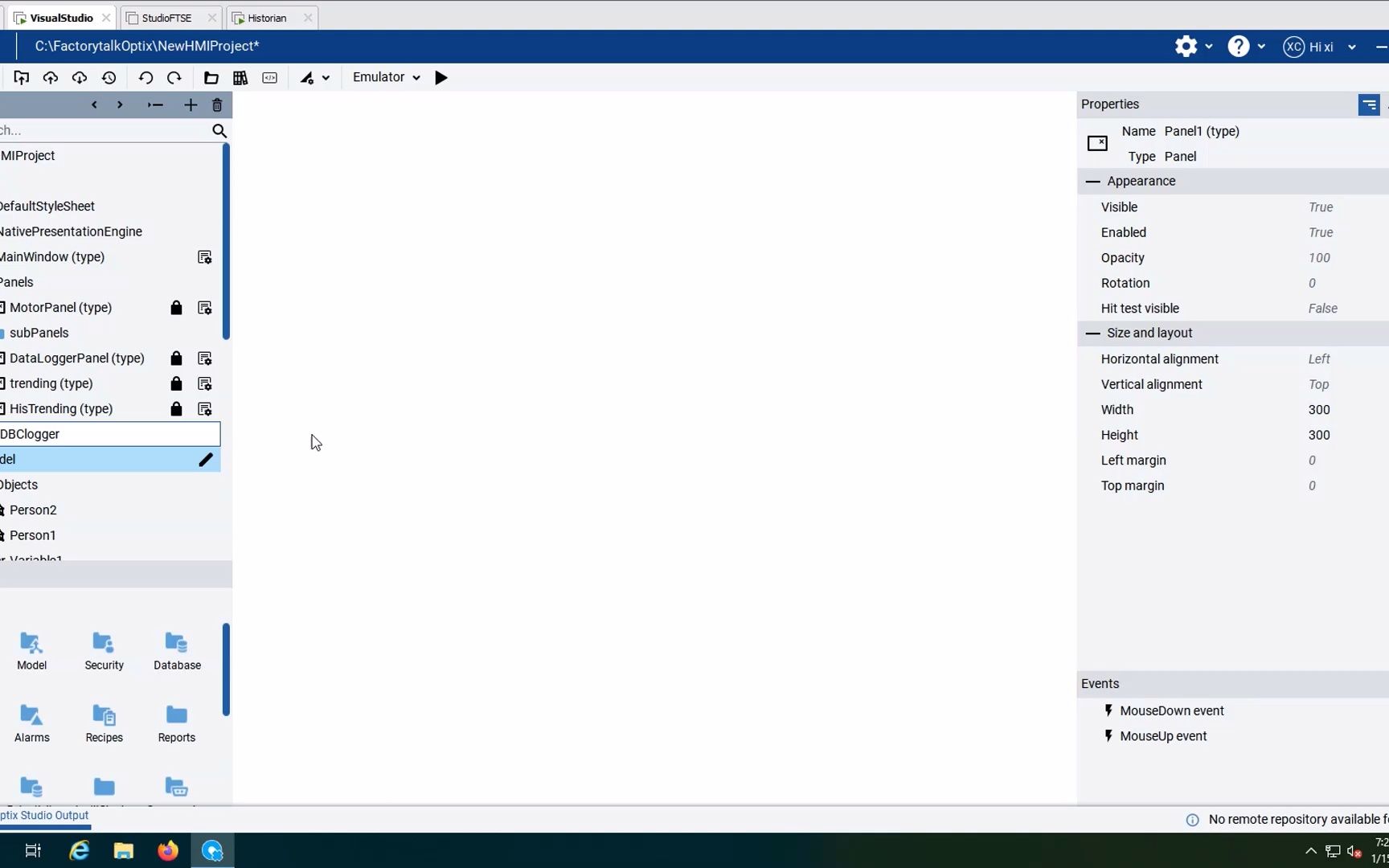Open MotorPanel (type) editor icon
This screenshot has width=1389, height=868.
coord(205,308)
